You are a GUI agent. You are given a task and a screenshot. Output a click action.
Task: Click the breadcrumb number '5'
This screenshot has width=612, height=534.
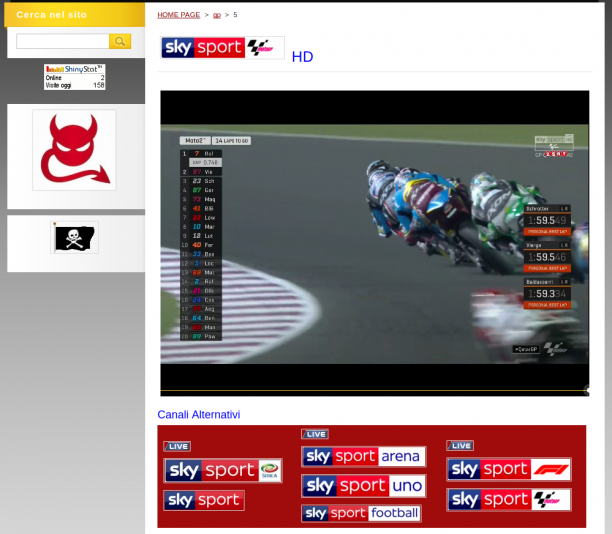tap(235, 15)
